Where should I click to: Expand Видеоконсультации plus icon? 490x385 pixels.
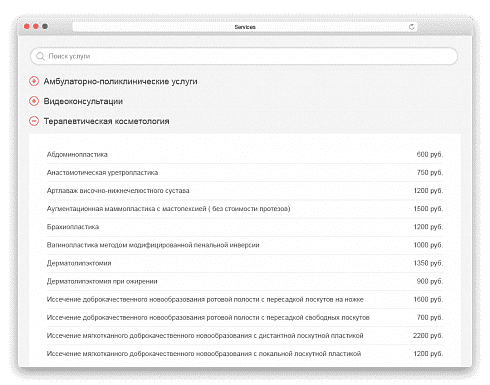coord(34,101)
